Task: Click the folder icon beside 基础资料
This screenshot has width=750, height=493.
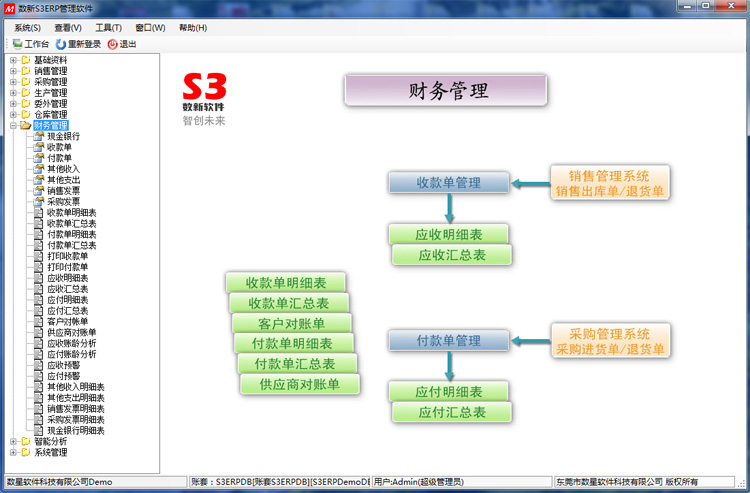Action: pyautogui.click(x=26, y=60)
